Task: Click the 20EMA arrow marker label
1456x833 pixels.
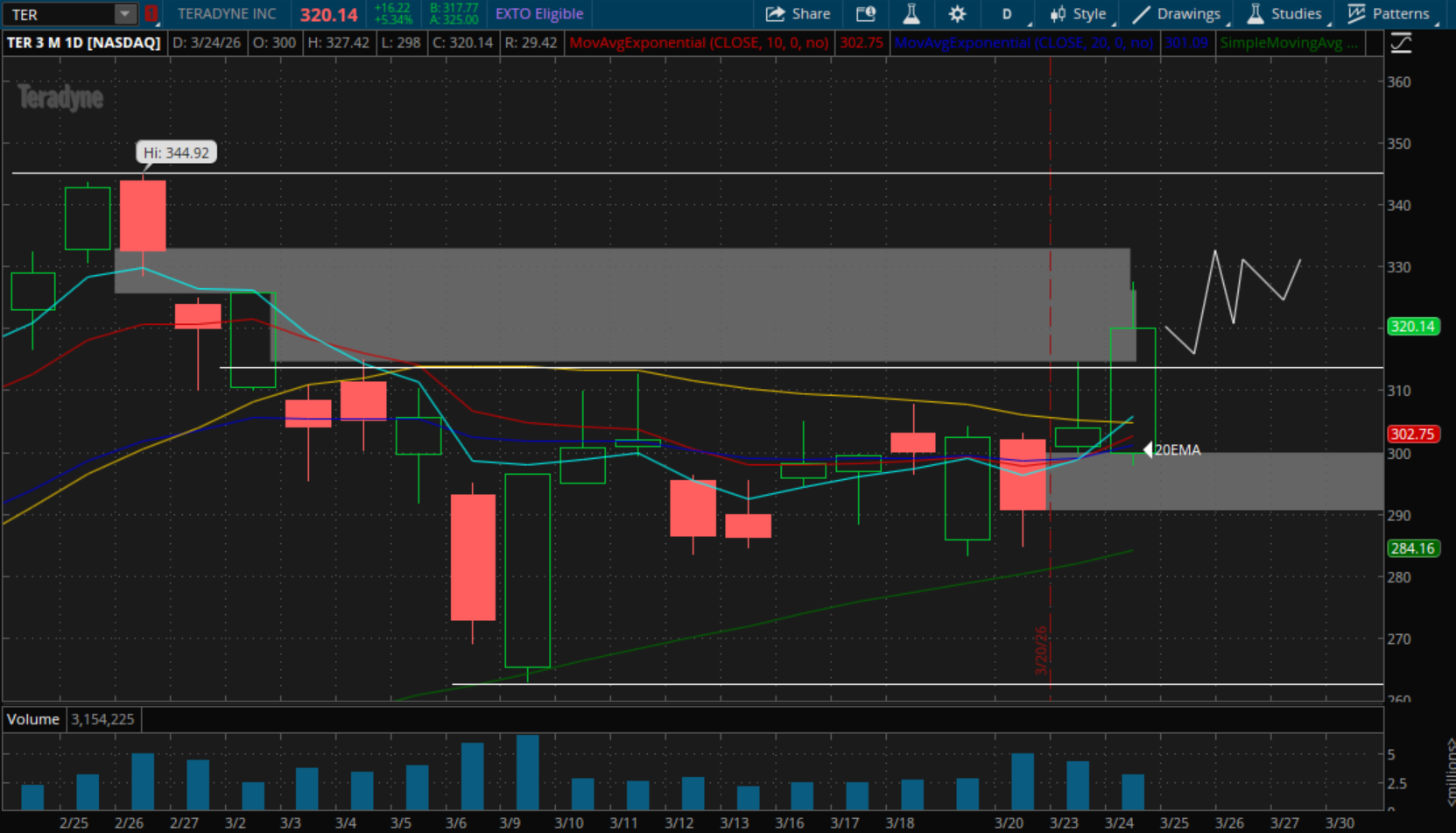Action: (1172, 450)
